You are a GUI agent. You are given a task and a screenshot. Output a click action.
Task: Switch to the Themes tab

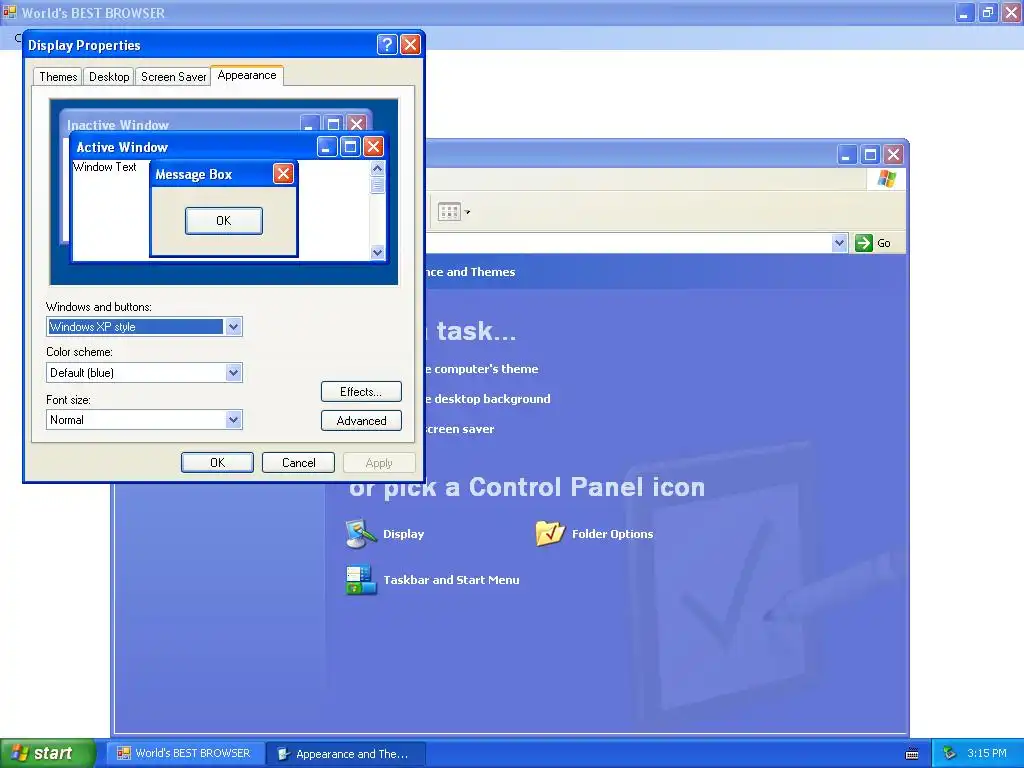coord(58,76)
